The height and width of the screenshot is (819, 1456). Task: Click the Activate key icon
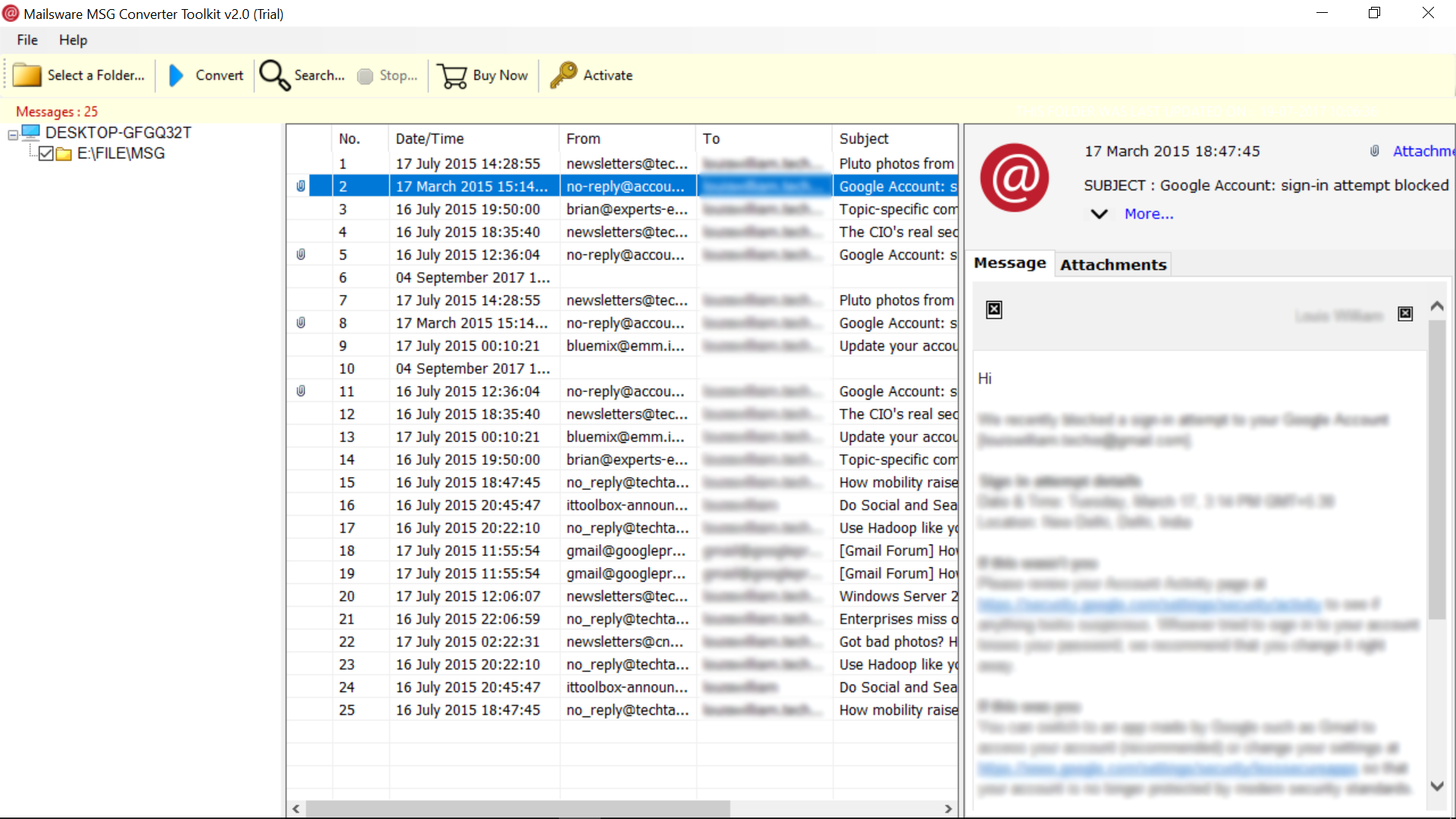564,74
